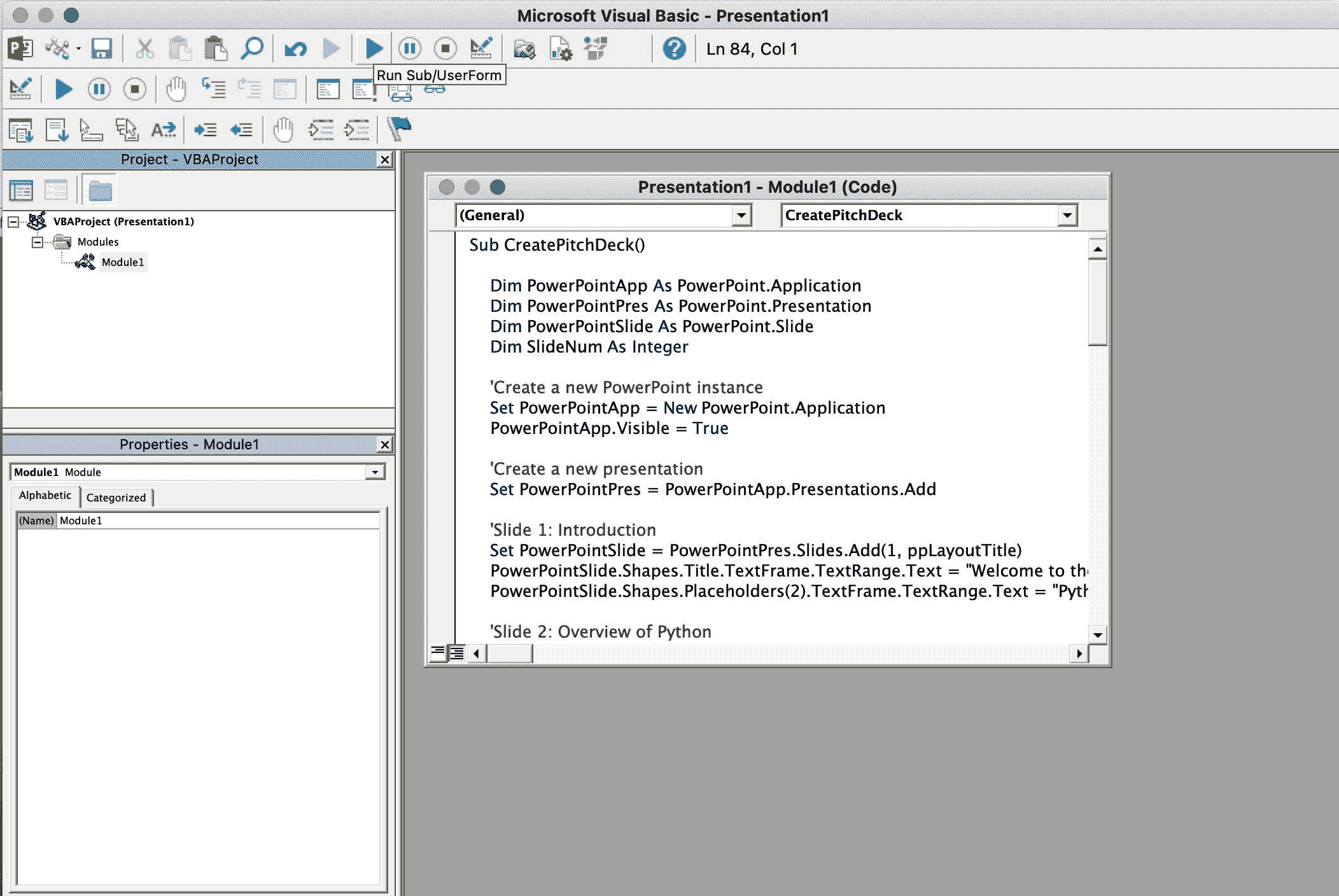The width and height of the screenshot is (1339, 896).
Task: Click the Run Sub/UserForm play button
Action: 374,48
